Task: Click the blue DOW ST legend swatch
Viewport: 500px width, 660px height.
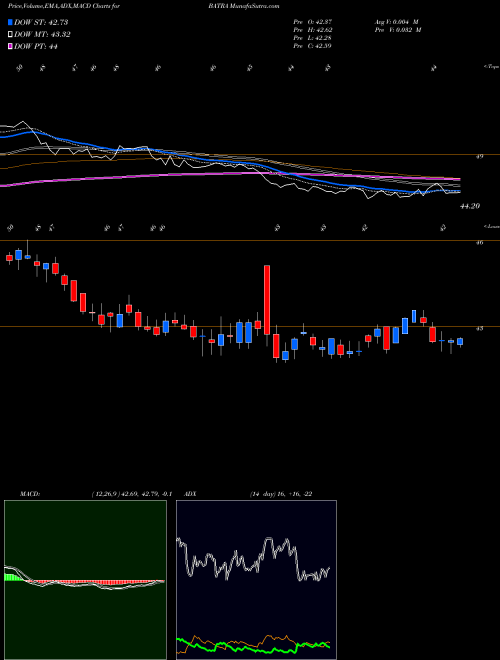Action: pyautogui.click(x=10, y=22)
